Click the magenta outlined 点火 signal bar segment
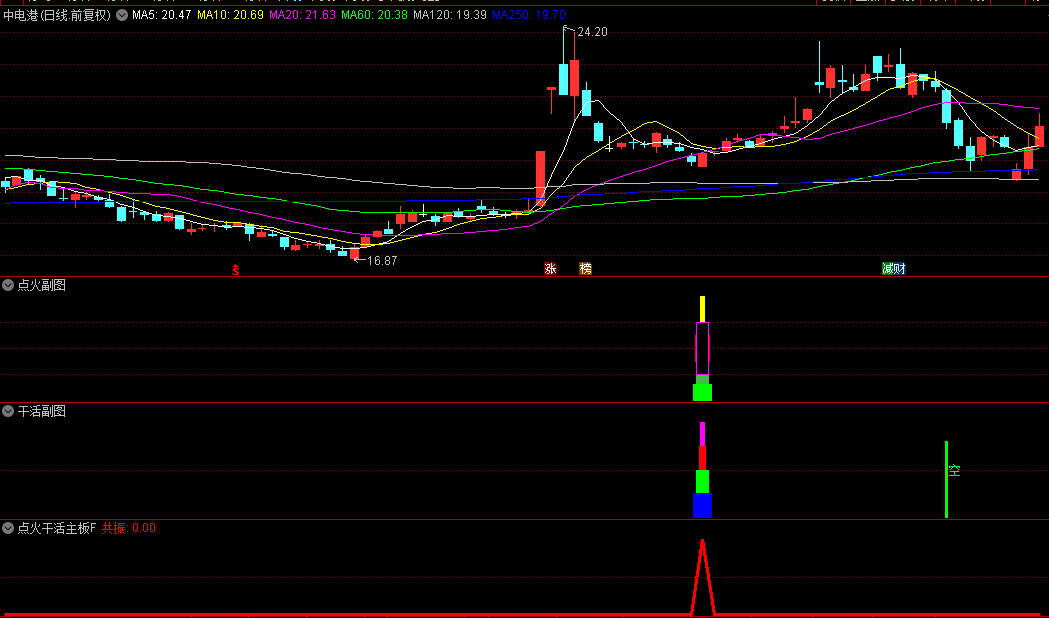 point(702,348)
